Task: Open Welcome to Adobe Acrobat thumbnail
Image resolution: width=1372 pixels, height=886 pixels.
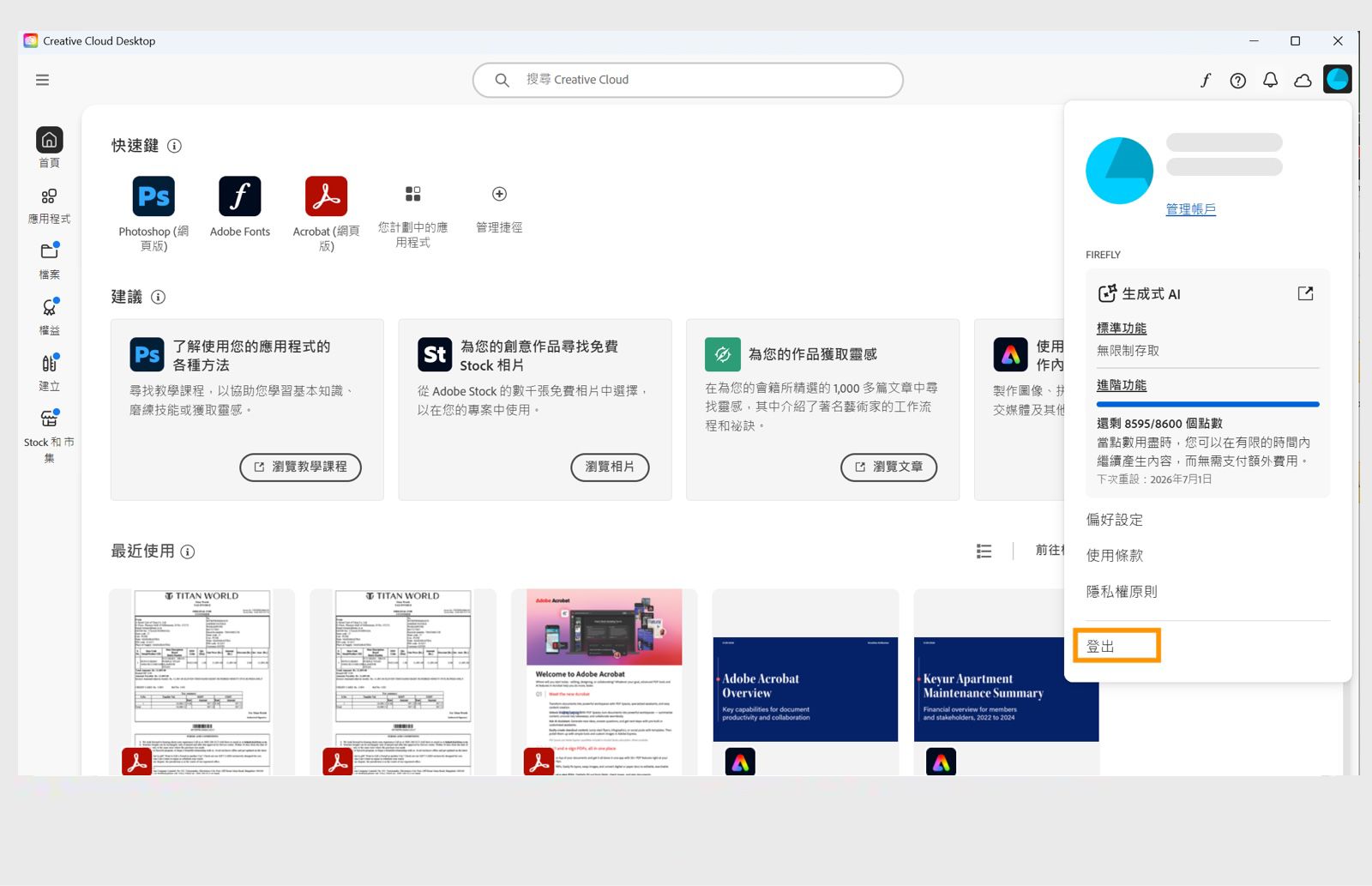Action: pos(604,682)
